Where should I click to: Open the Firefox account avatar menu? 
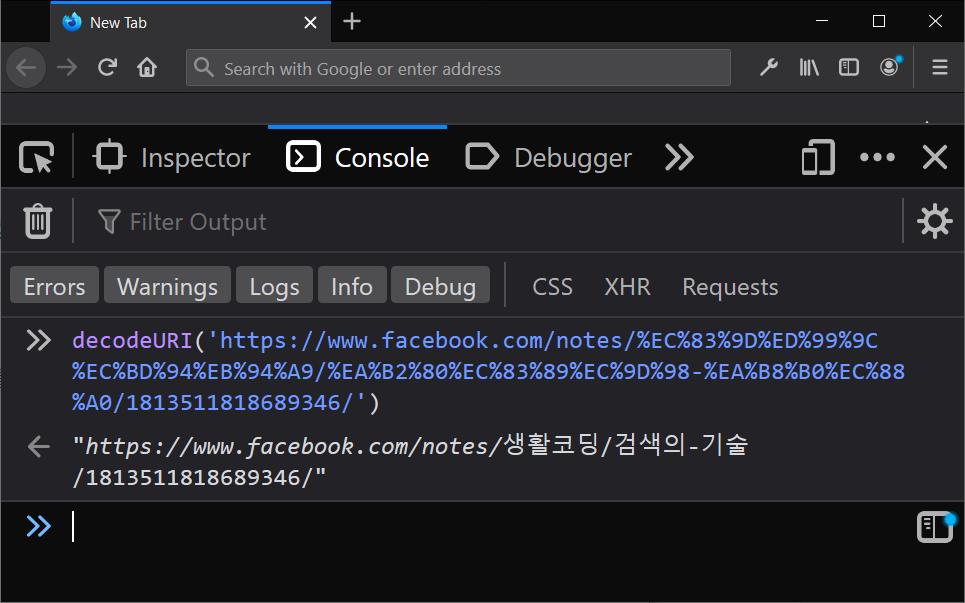tap(890, 66)
